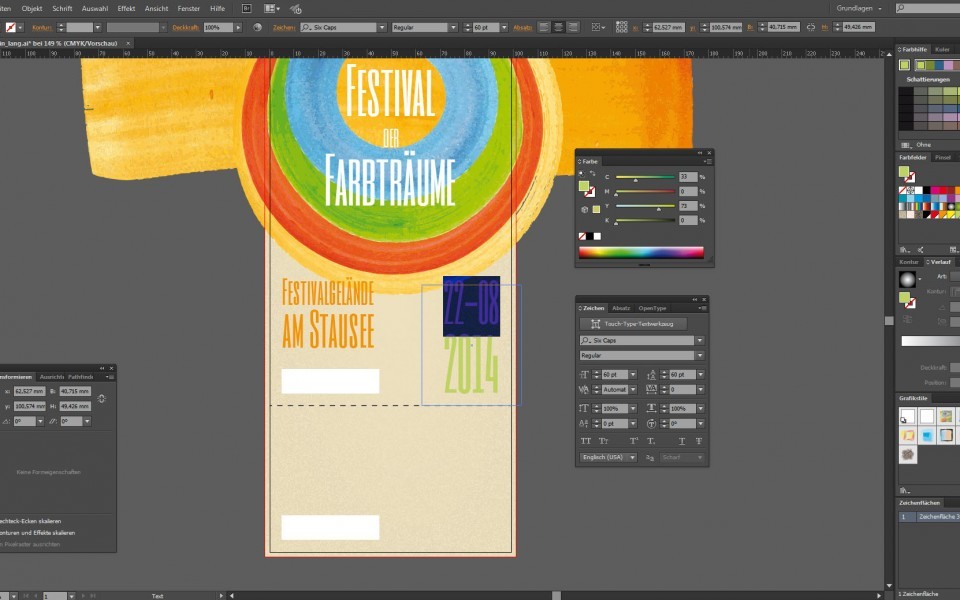Click the align left paragraph icon
This screenshot has width=960, height=600.
click(543, 27)
